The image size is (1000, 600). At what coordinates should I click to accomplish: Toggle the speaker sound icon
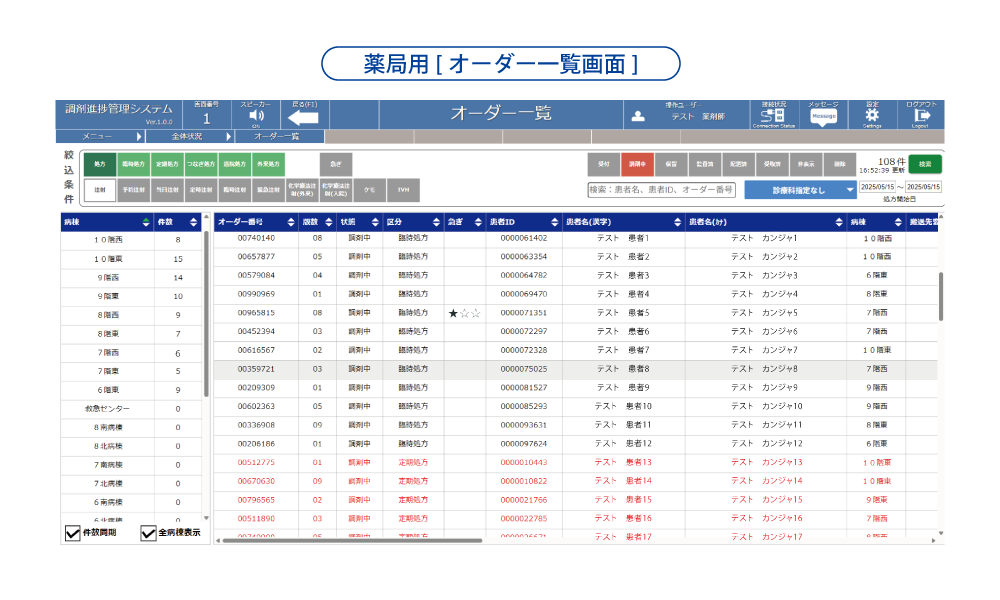(x=256, y=115)
